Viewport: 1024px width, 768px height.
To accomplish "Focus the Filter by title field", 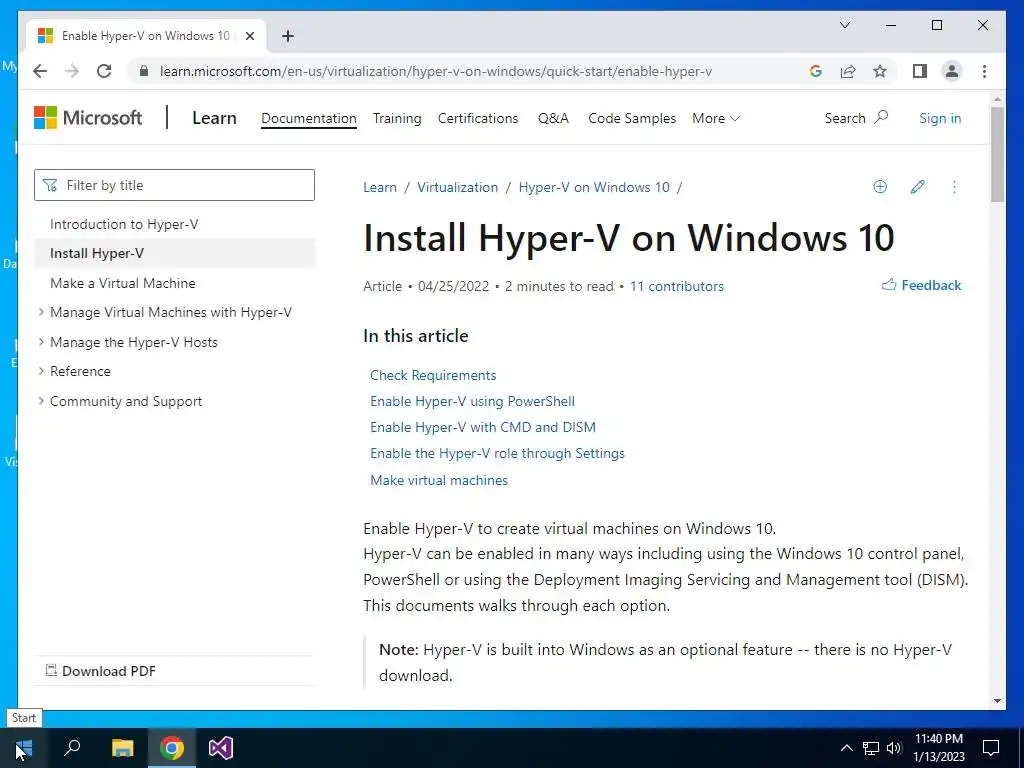I will [x=174, y=185].
